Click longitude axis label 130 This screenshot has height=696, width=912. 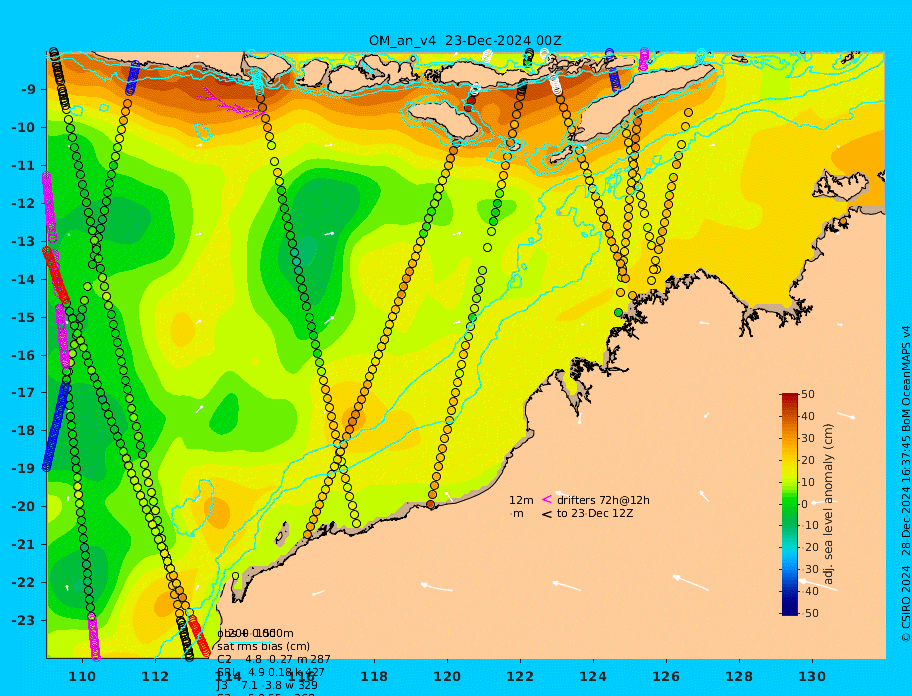(x=812, y=676)
